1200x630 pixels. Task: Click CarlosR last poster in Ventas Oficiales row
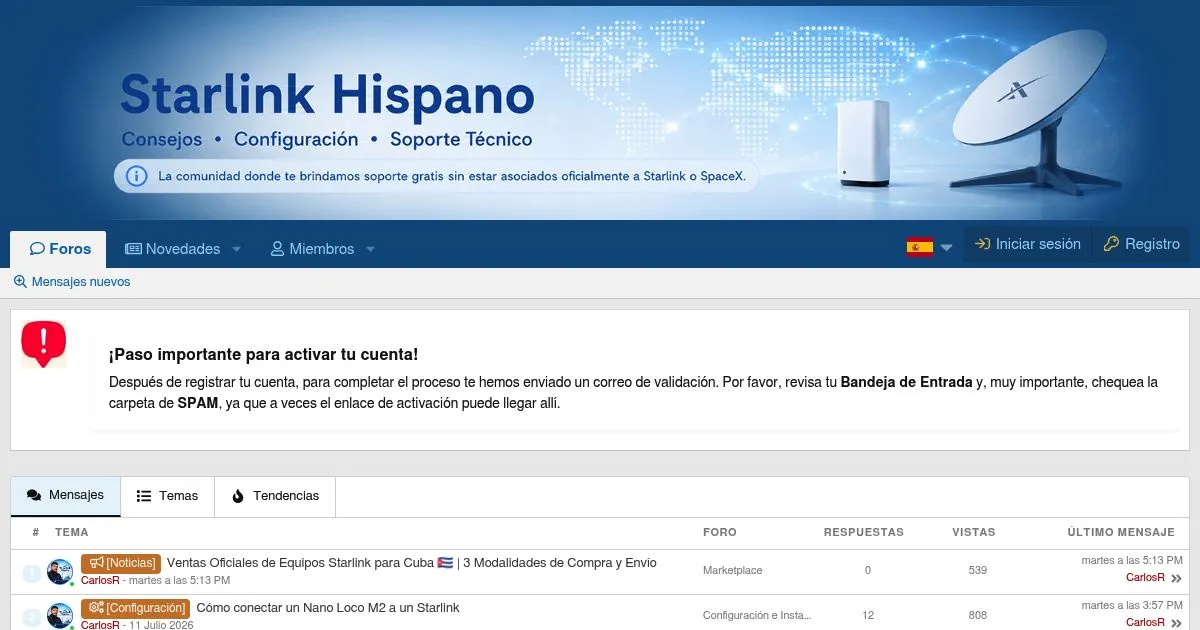1145,577
